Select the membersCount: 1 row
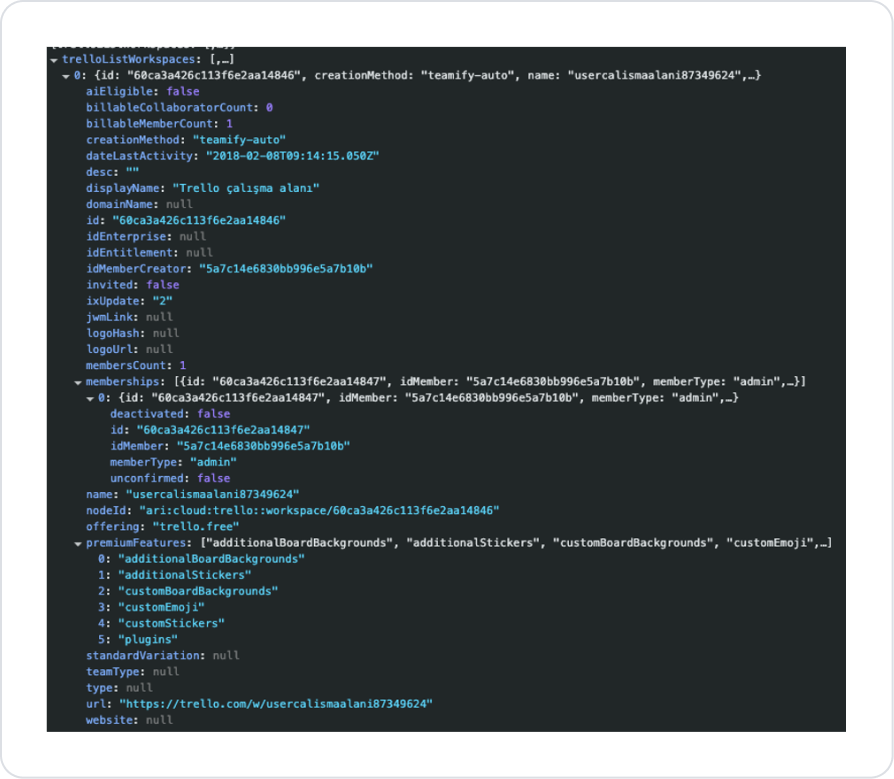 [x=136, y=366]
